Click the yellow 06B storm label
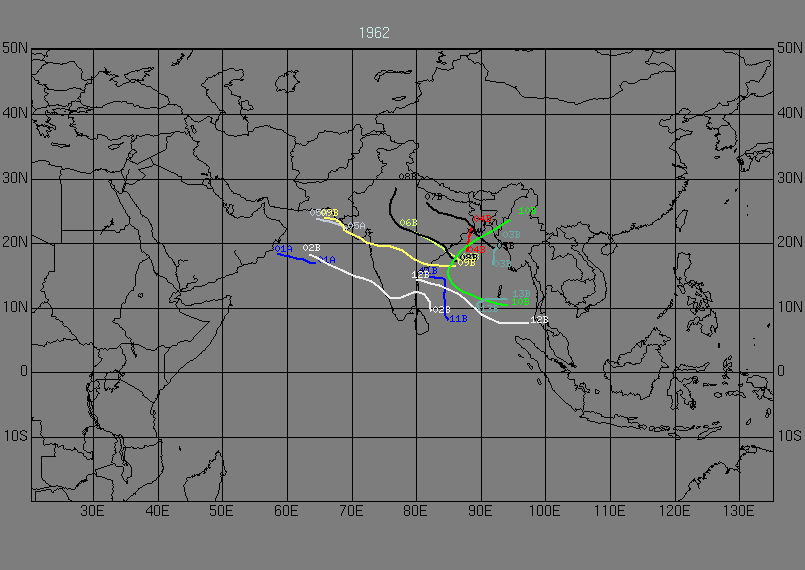This screenshot has width=805, height=570. coord(408,223)
